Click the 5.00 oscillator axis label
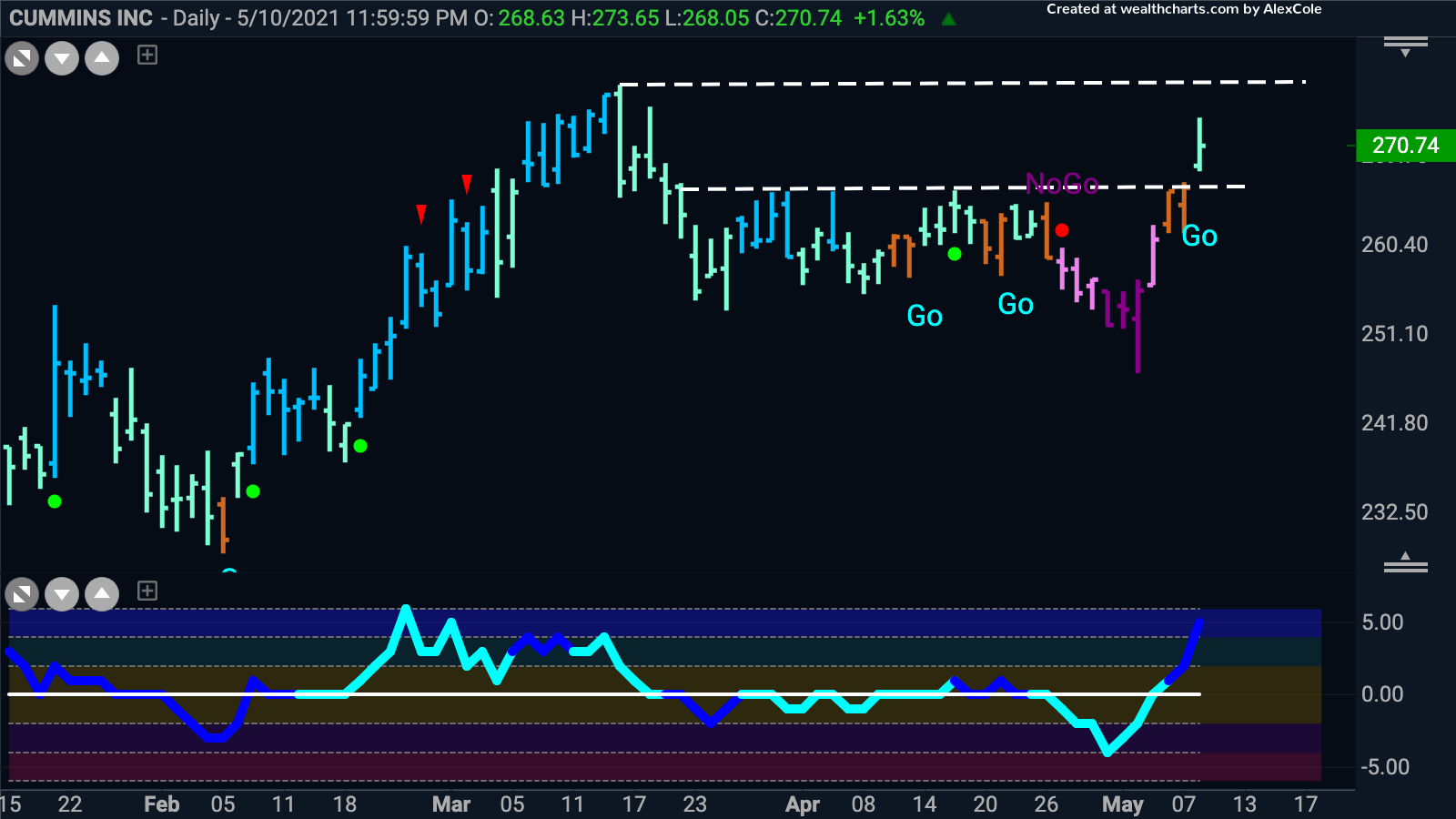The image size is (1456, 819). click(x=1382, y=622)
